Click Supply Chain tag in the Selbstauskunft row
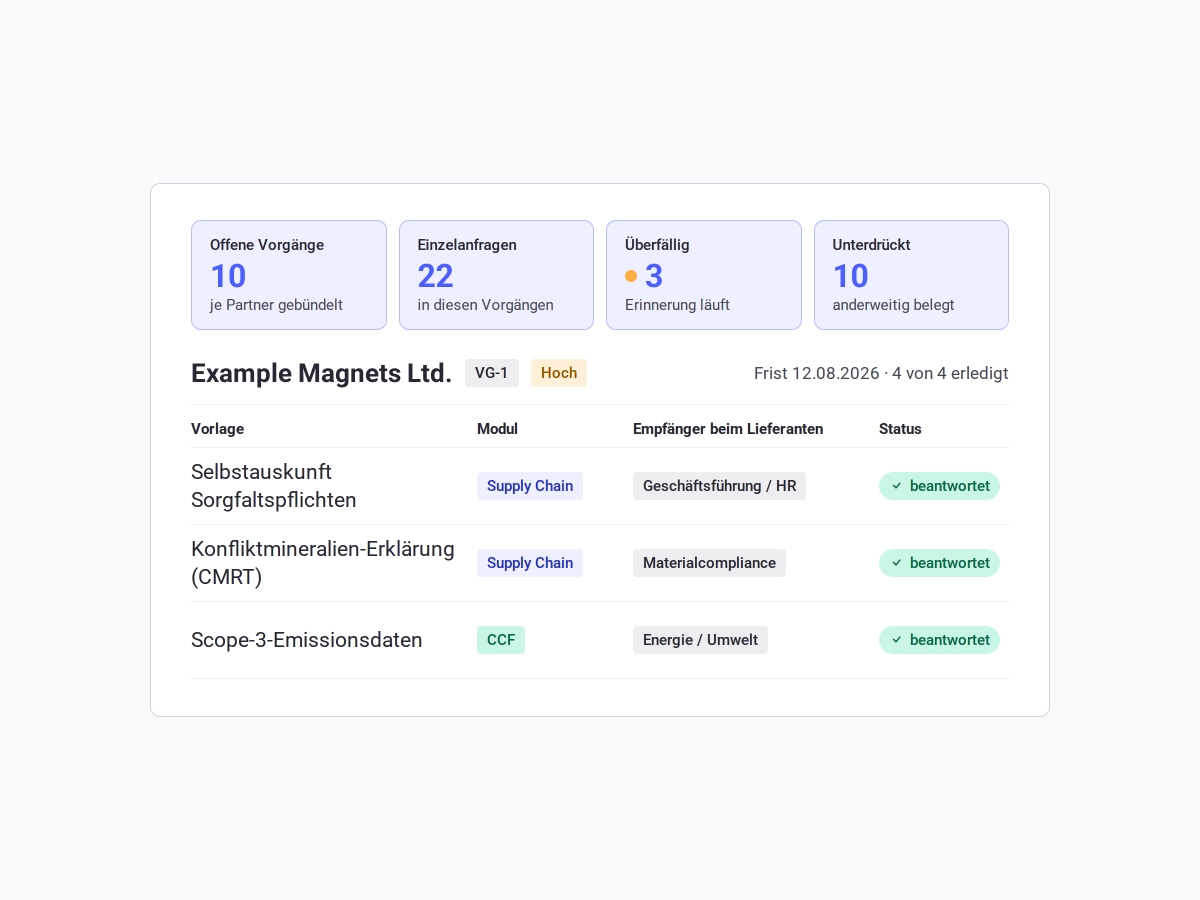This screenshot has height=900, width=1200. (x=530, y=486)
